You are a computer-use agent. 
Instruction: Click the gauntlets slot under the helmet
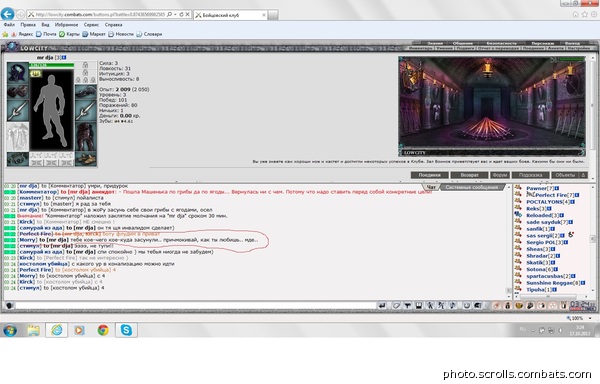pyautogui.click(x=18, y=92)
